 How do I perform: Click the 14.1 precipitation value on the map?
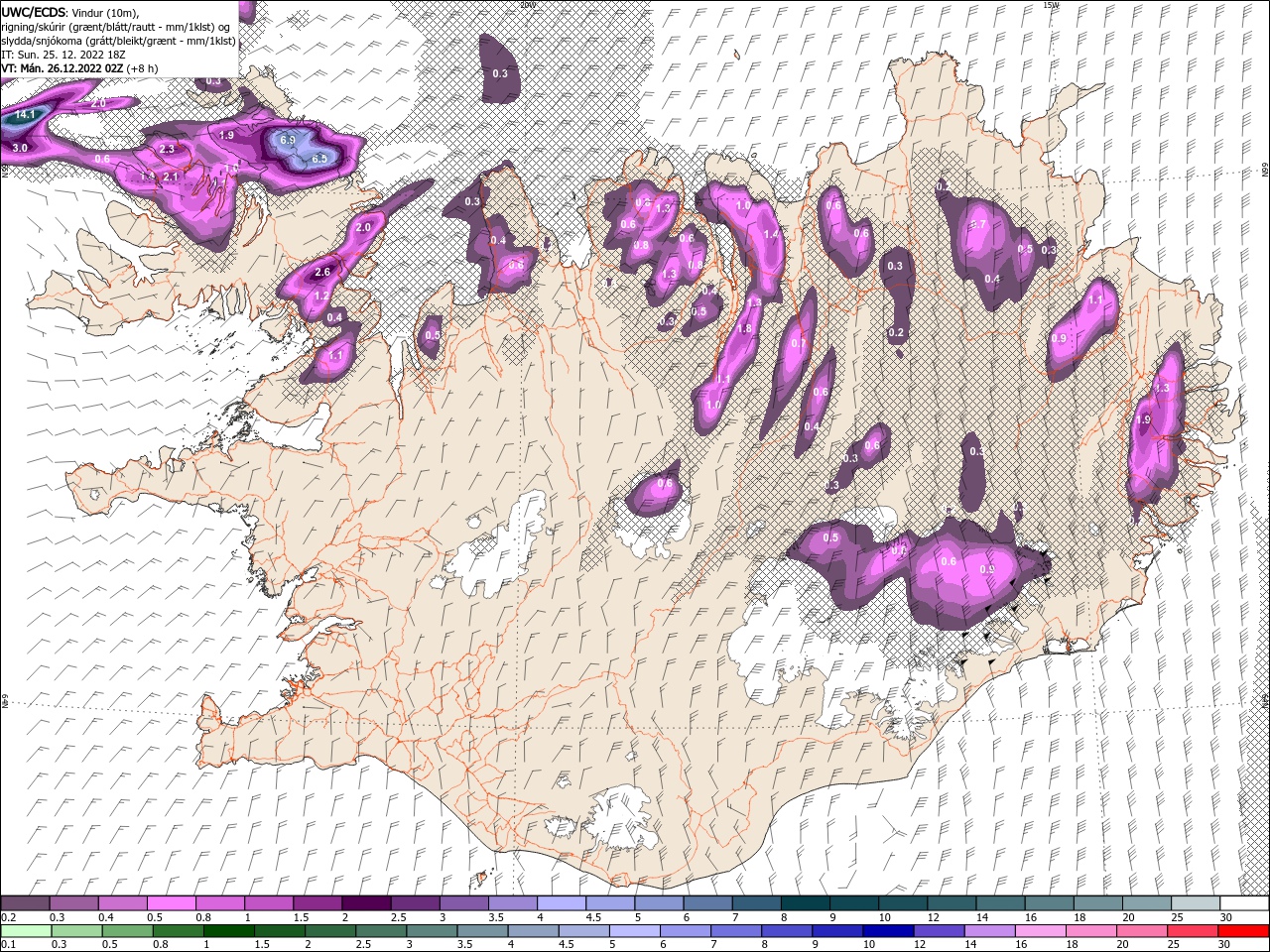click(x=26, y=115)
